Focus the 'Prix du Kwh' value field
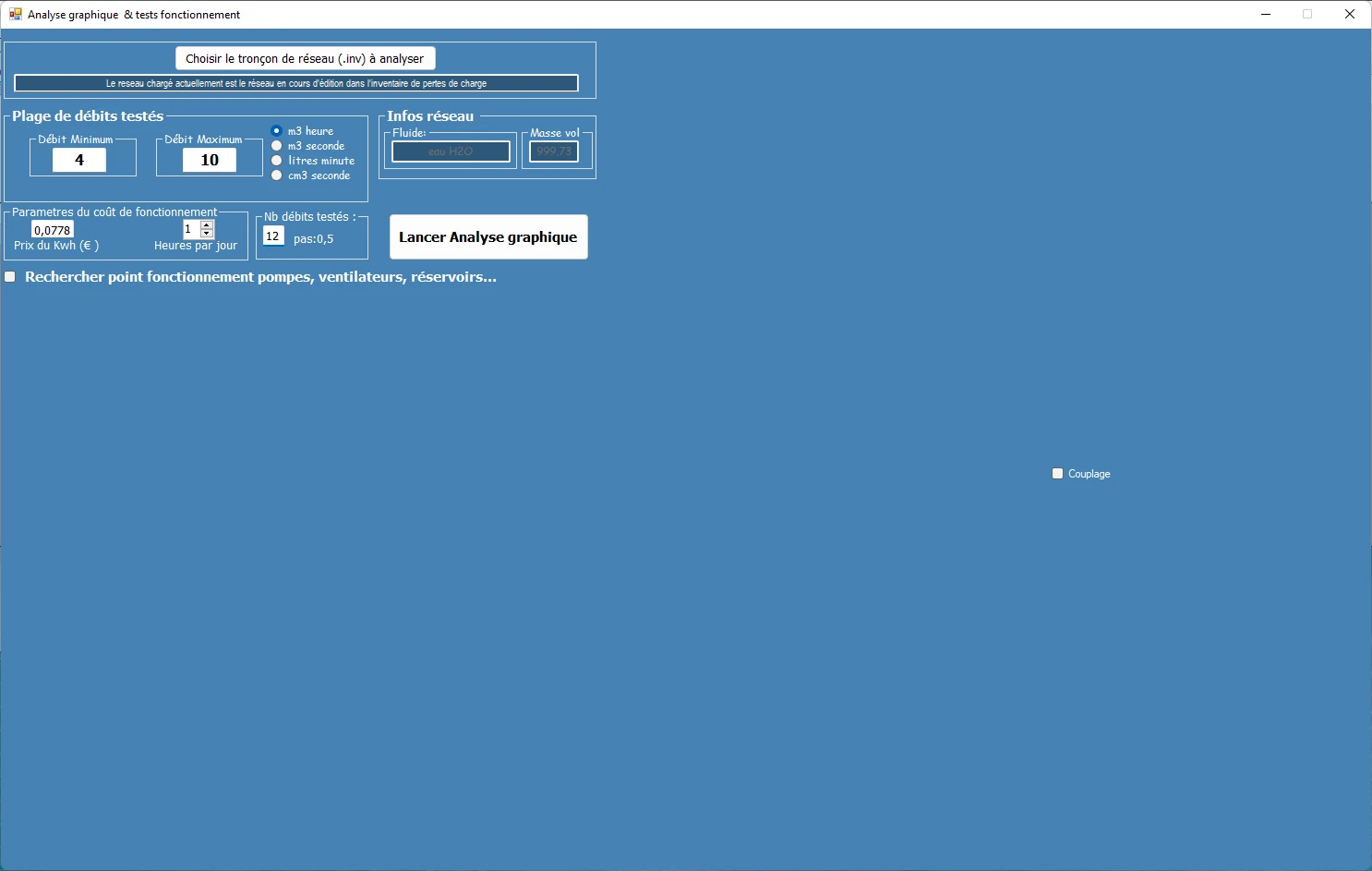 53,230
